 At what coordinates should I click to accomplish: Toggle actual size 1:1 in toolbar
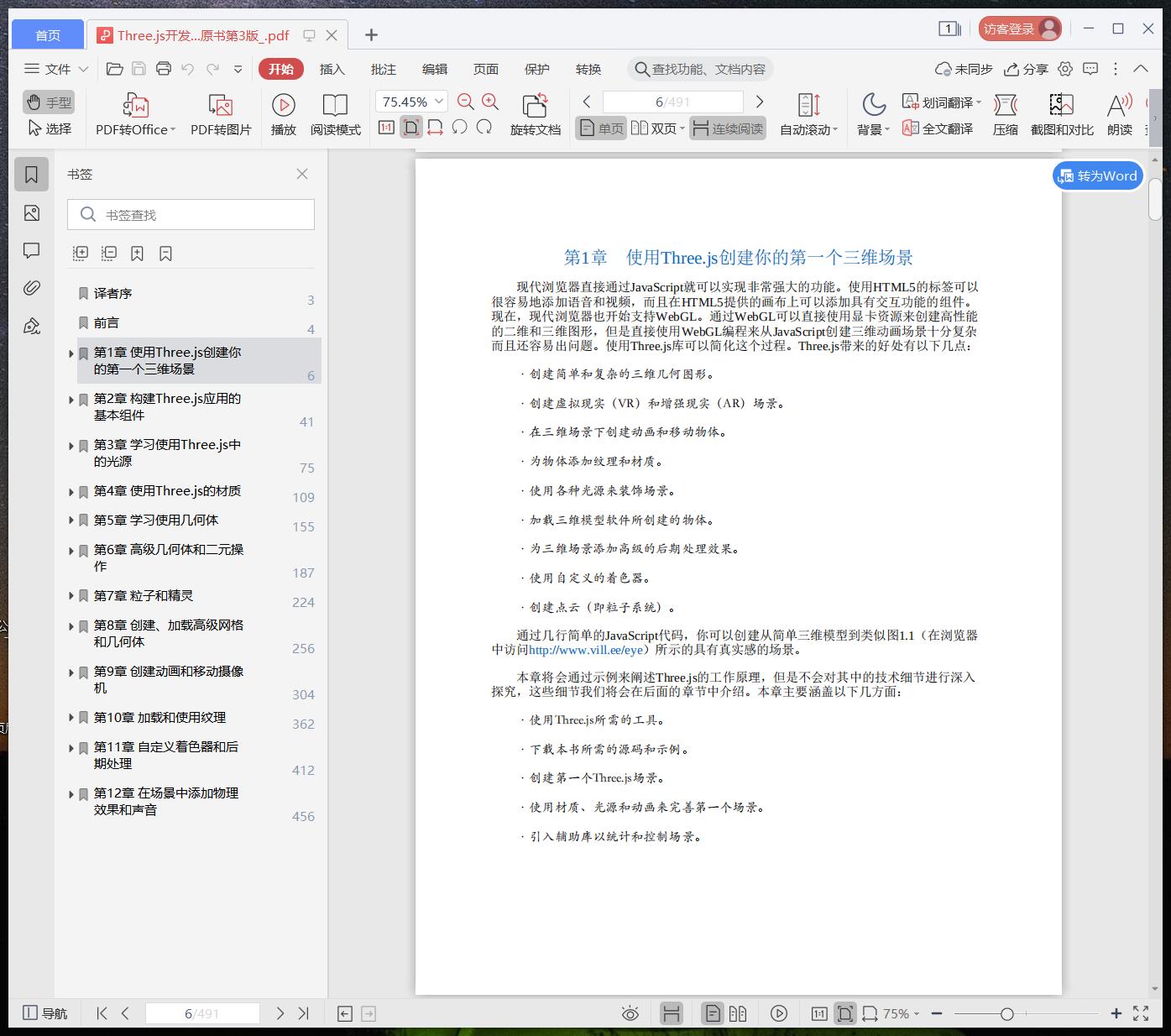[x=386, y=128]
